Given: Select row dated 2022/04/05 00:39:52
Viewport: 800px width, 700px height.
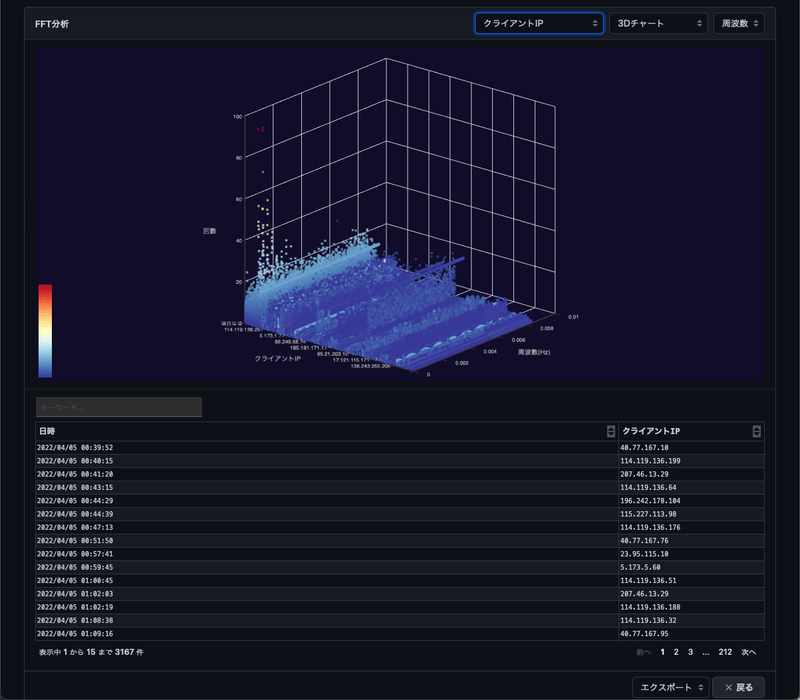Looking at the screenshot, I should (x=75, y=447).
